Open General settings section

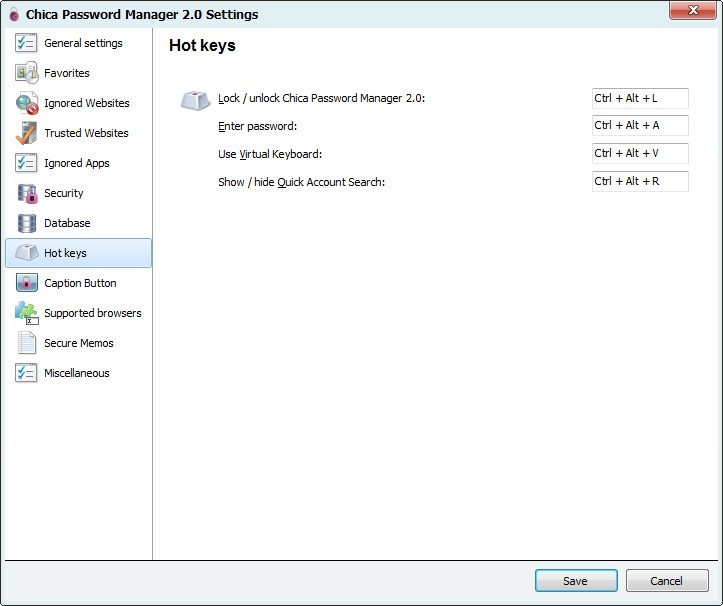coord(83,43)
